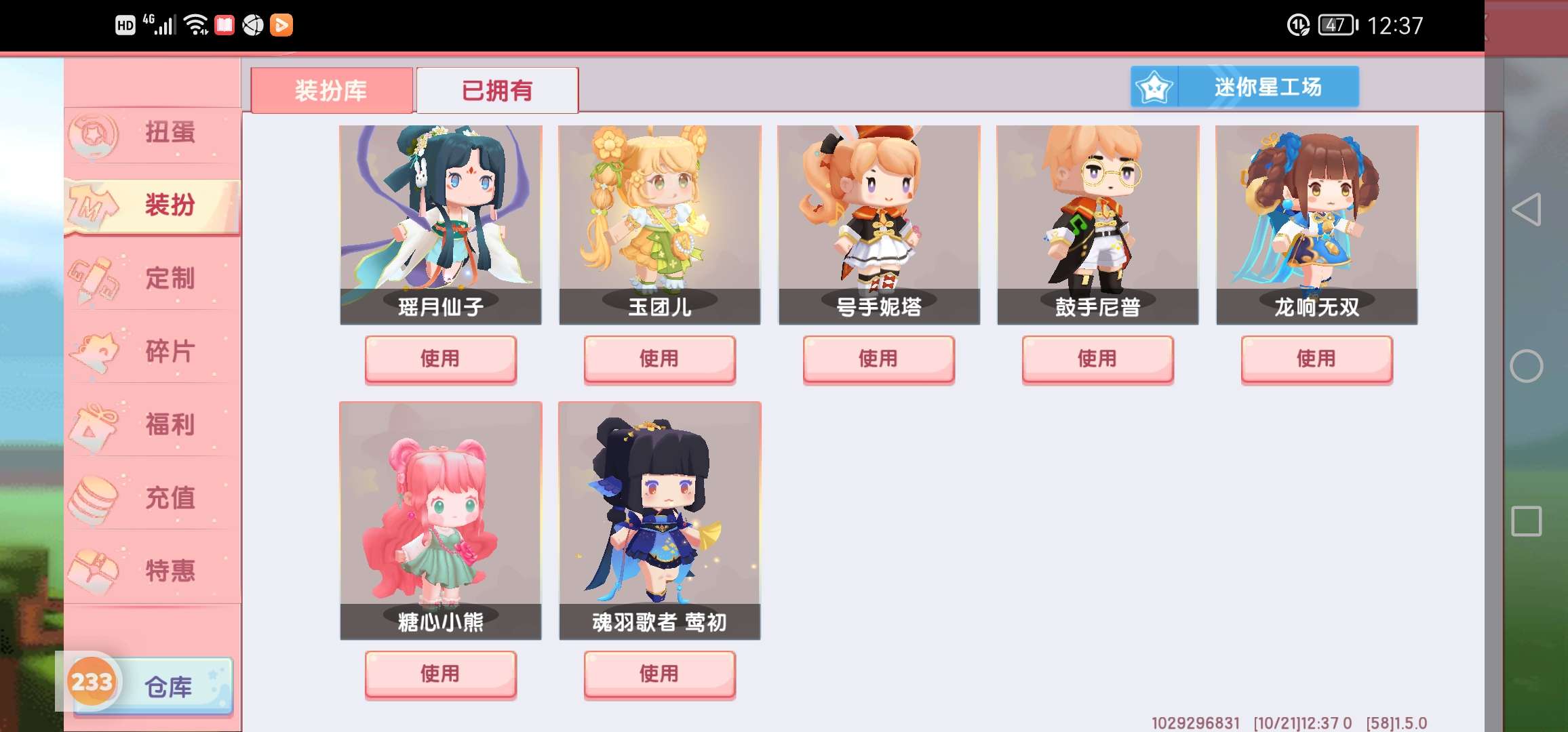Select the 魂羽歌者 莺初 skin thumbnail
The width and height of the screenshot is (1568, 732).
pos(659,521)
